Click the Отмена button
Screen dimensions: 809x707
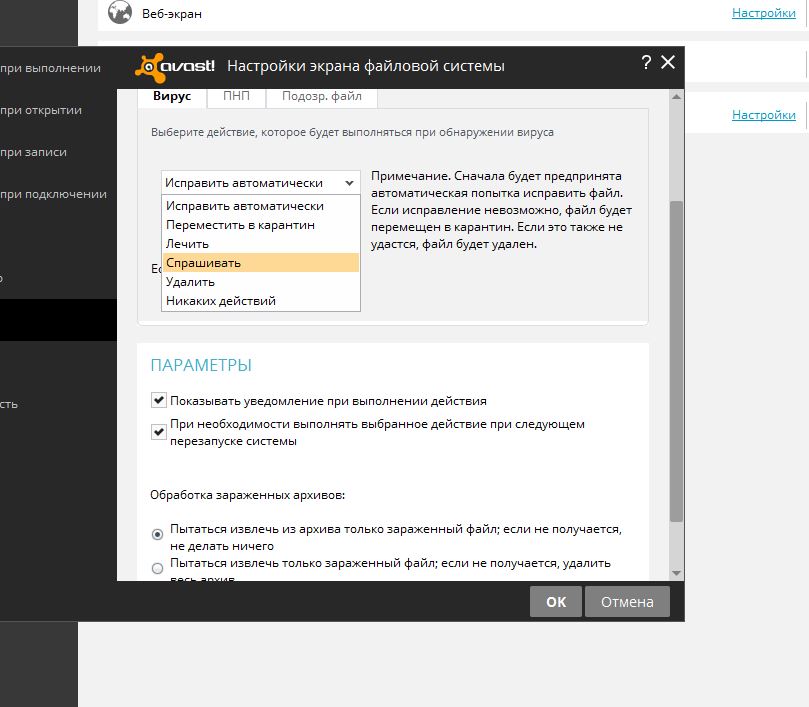[x=626, y=602]
